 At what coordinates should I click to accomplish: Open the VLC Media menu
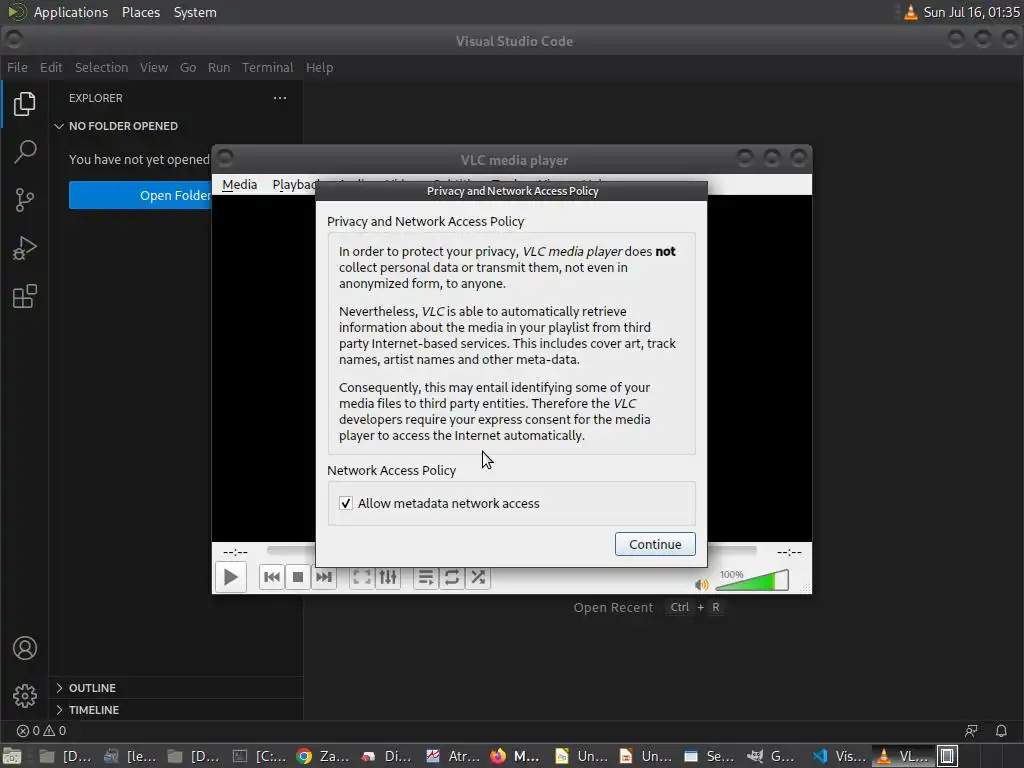pyautogui.click(x=239, y=185)
